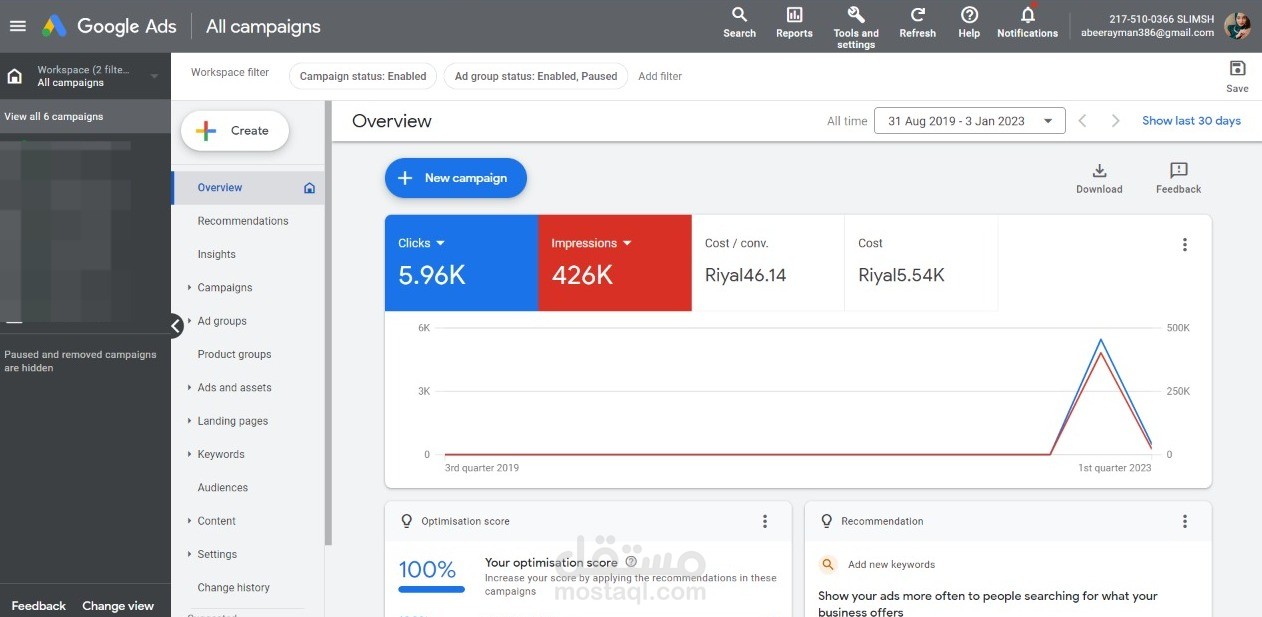Open the Help menu

coord(969,22)
